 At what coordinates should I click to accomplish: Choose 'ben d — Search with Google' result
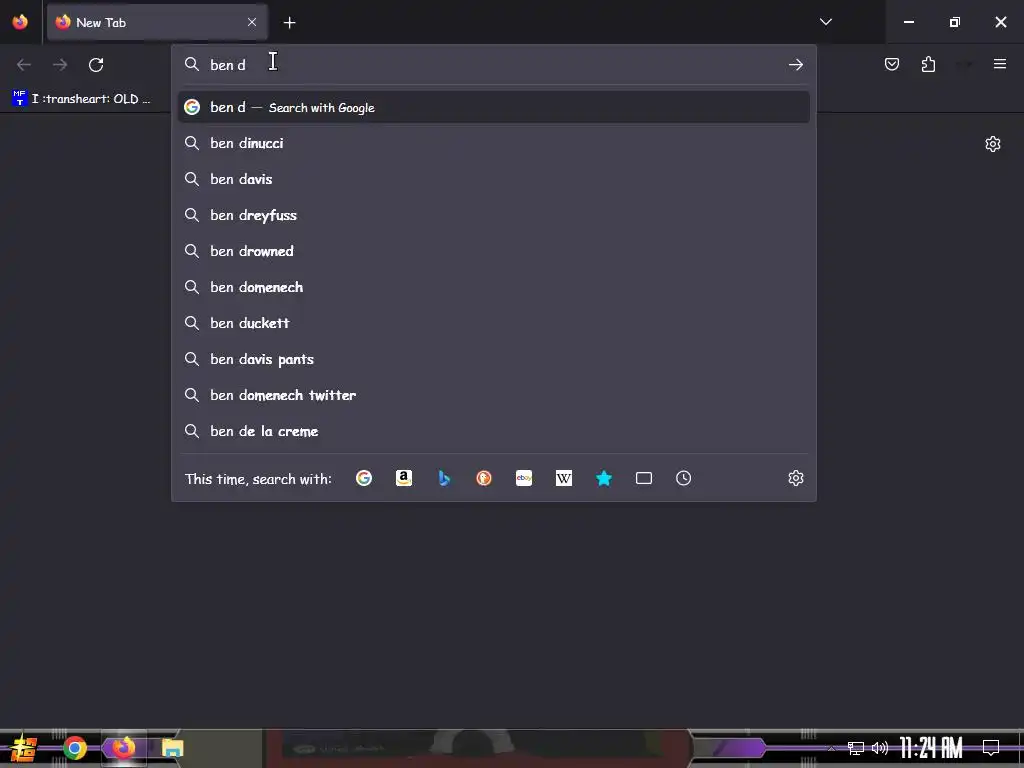point(493,107)
